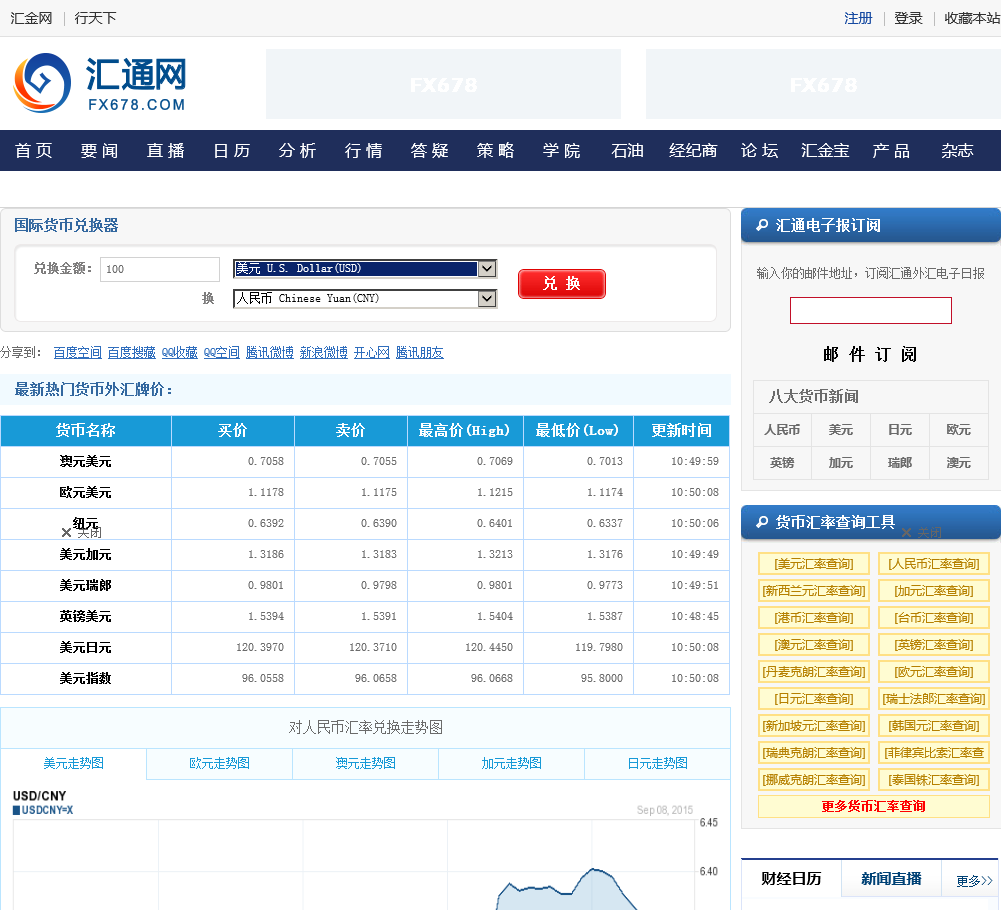Viewport: 1001px width, 910px height.
Task: Open the target currency dropdown showing CNY
Action: (365, 298)
